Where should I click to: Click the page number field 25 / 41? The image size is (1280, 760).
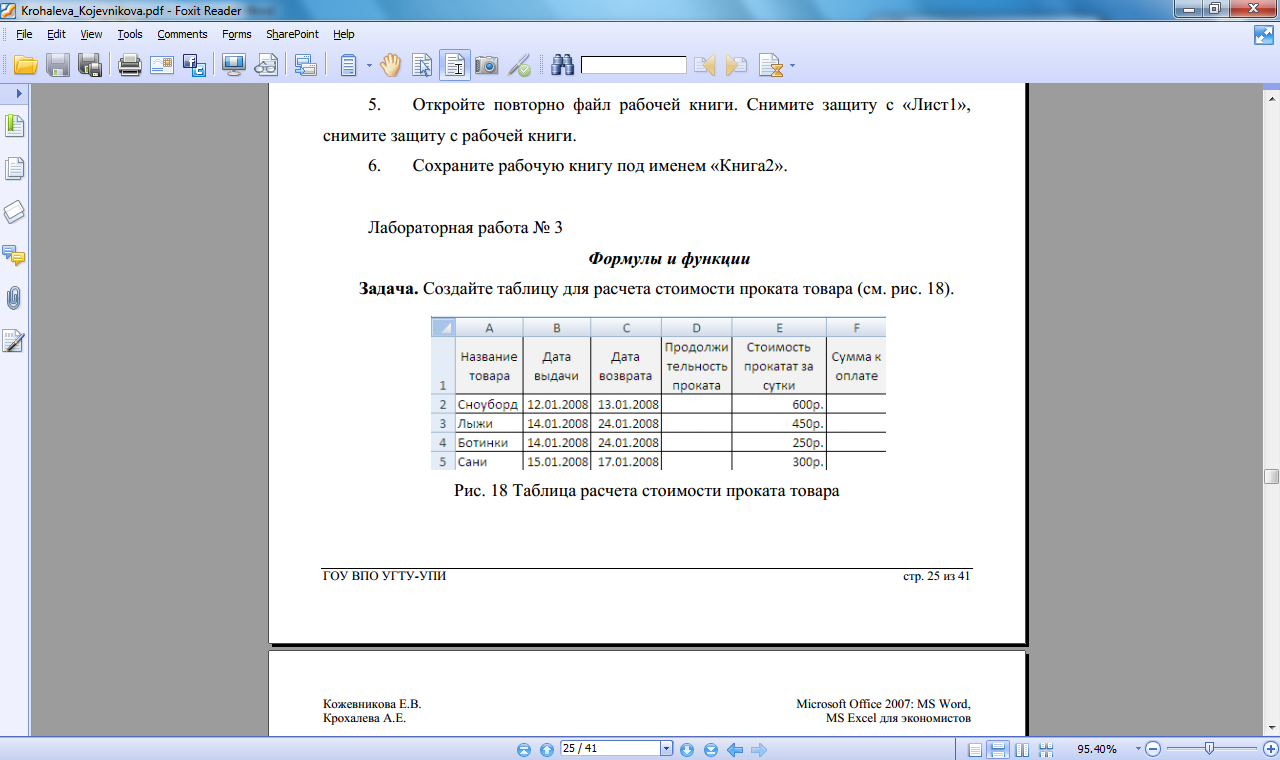tap(610, 748)
